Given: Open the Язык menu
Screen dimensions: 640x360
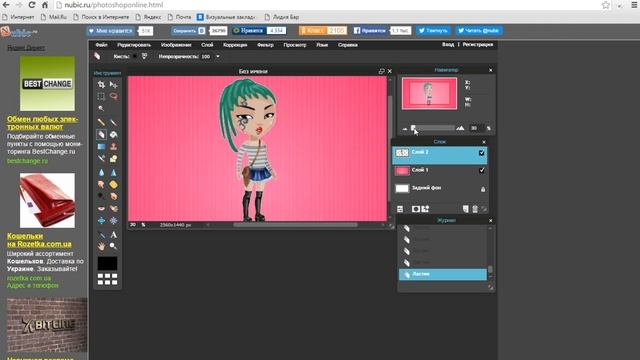Looking at the screenshot, I should (x=322, y=45).
